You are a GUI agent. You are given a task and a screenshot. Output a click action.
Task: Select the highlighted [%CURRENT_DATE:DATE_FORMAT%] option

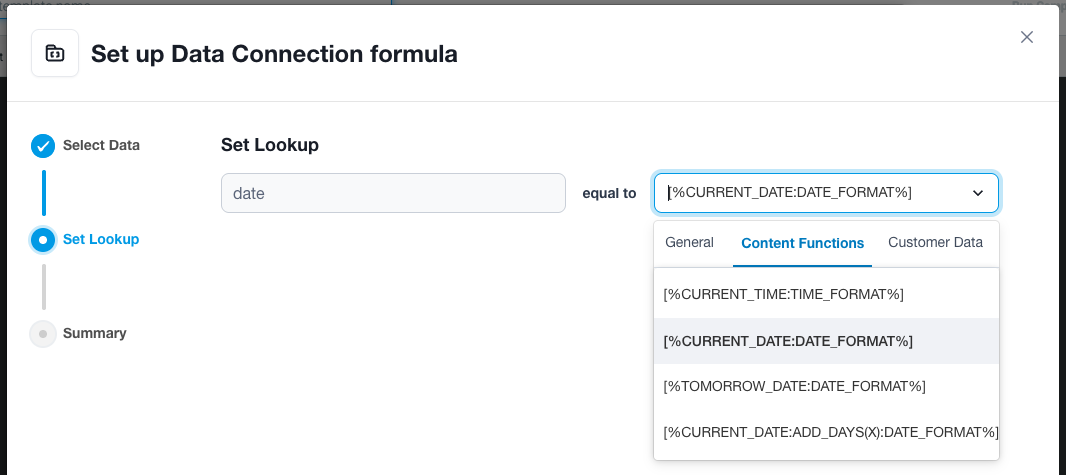[x=826, y=341]
